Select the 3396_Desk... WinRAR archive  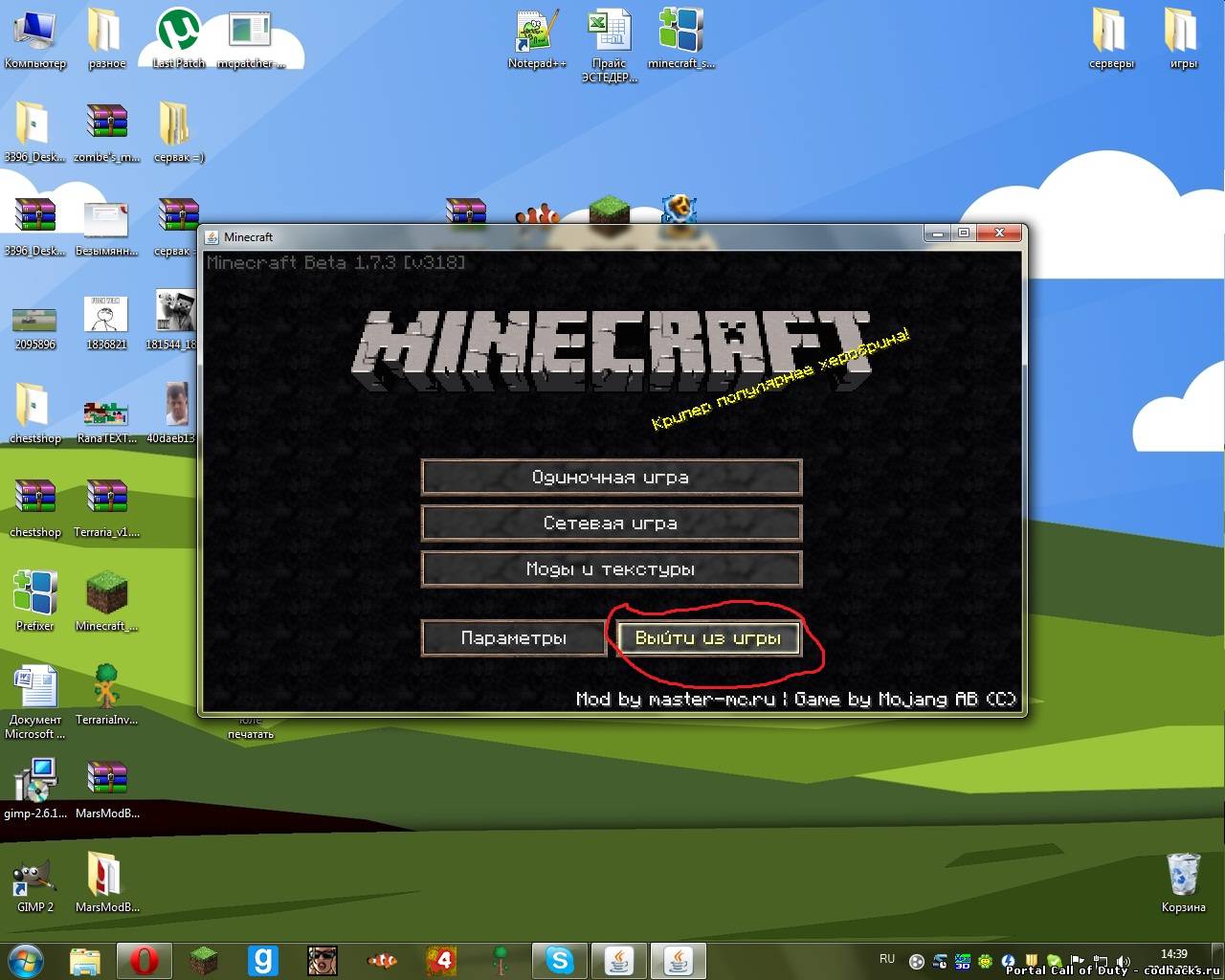coord(34,226)
